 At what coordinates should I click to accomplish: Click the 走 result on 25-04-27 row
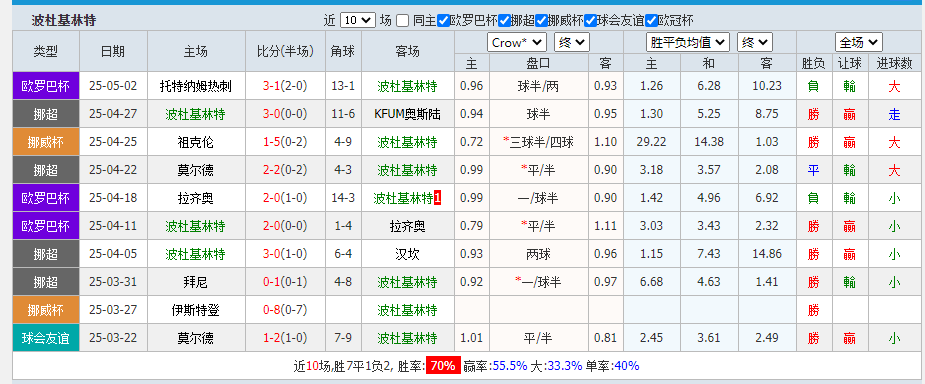(894, 114)
